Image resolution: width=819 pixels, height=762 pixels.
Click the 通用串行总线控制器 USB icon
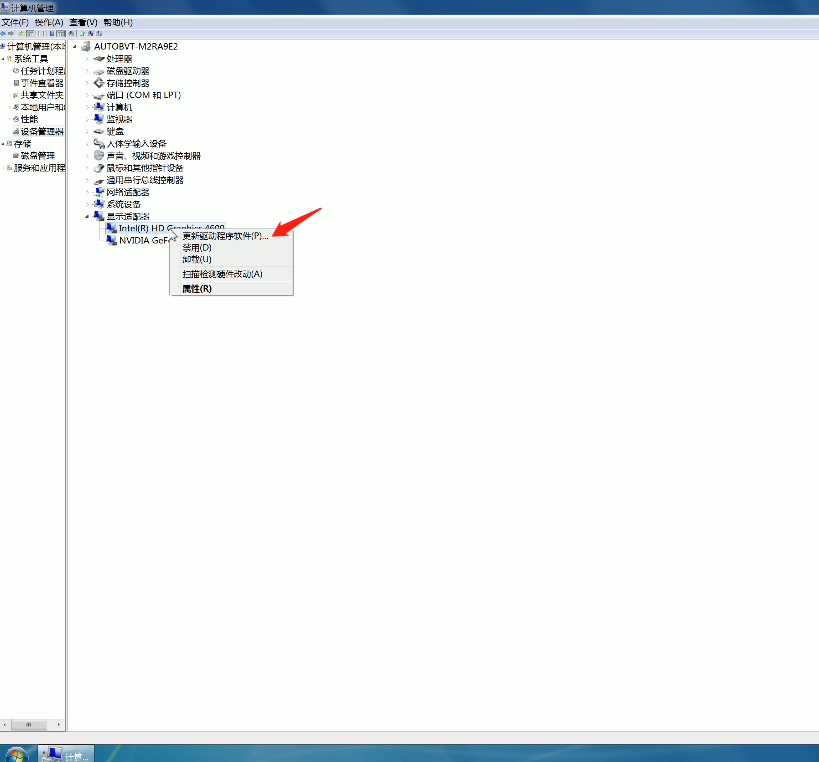click(99, 180)
